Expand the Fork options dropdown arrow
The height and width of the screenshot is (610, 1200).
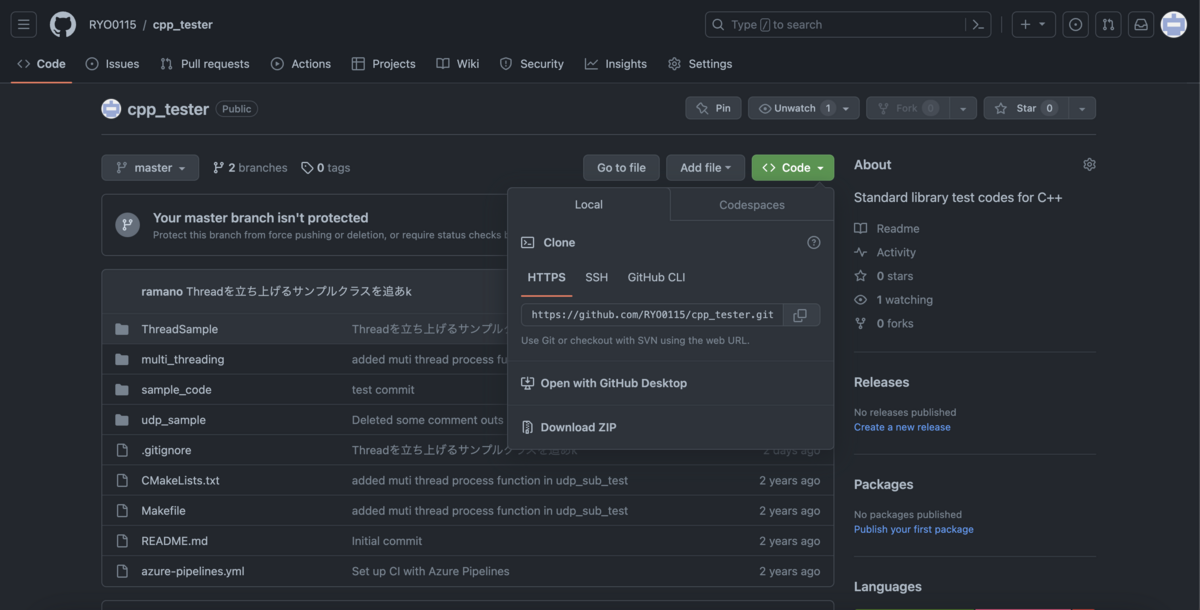point(963,108)
